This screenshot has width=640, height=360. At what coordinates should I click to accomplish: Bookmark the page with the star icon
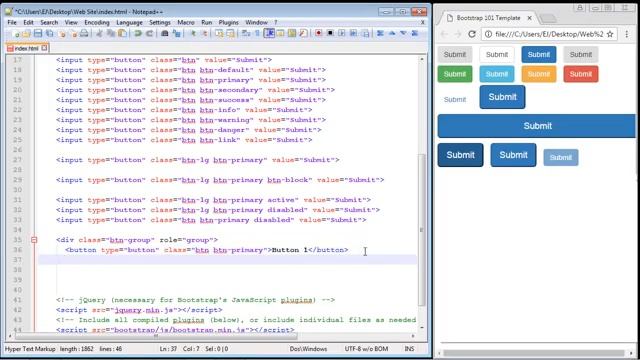point(610,34)
